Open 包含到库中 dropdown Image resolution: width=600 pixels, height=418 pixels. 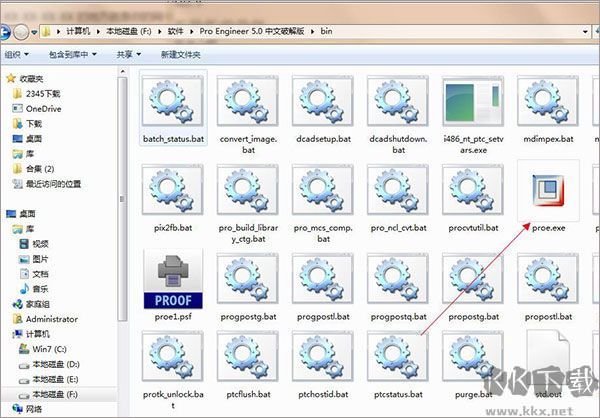(x=73, y=54)
